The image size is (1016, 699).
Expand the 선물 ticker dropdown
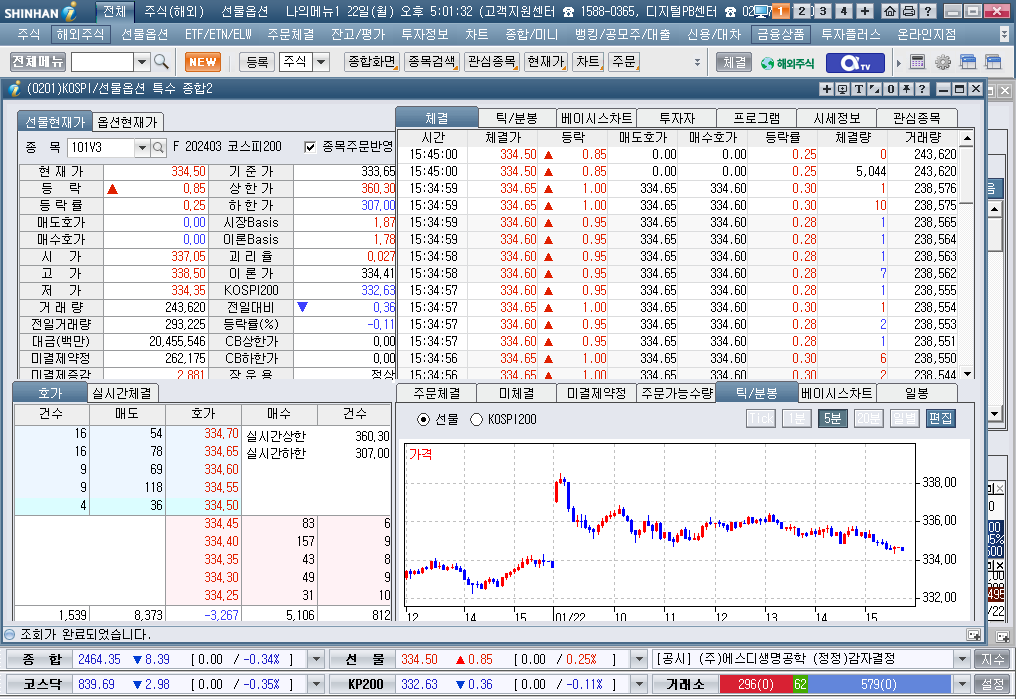[639, 659]
